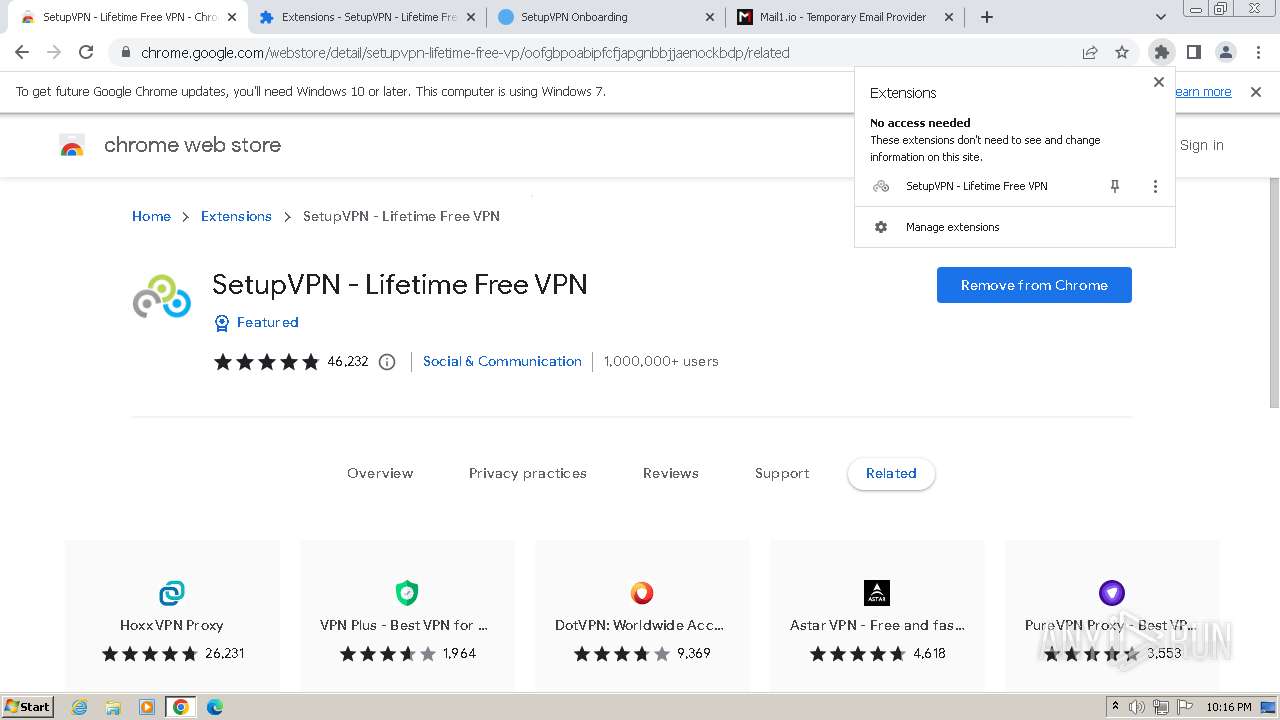
Task: Switch to Support tab
Action: [x=782, y=473]
